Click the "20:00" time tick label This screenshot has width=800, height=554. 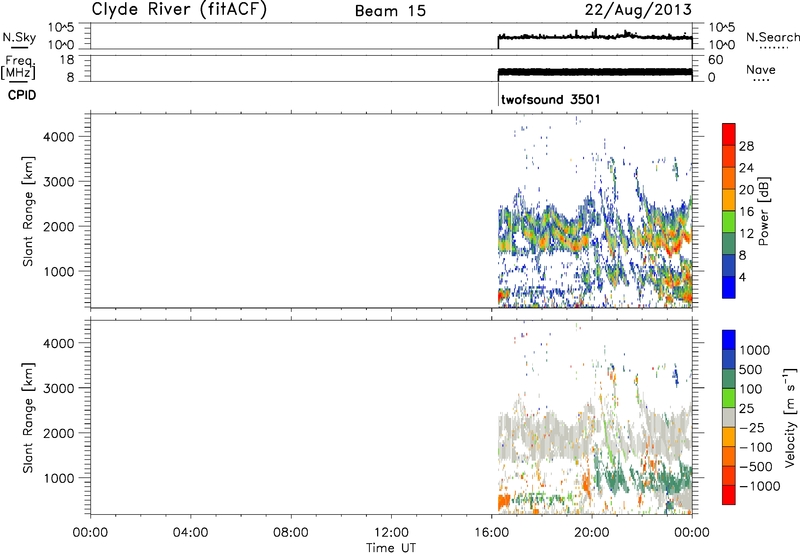click(592, 533)
